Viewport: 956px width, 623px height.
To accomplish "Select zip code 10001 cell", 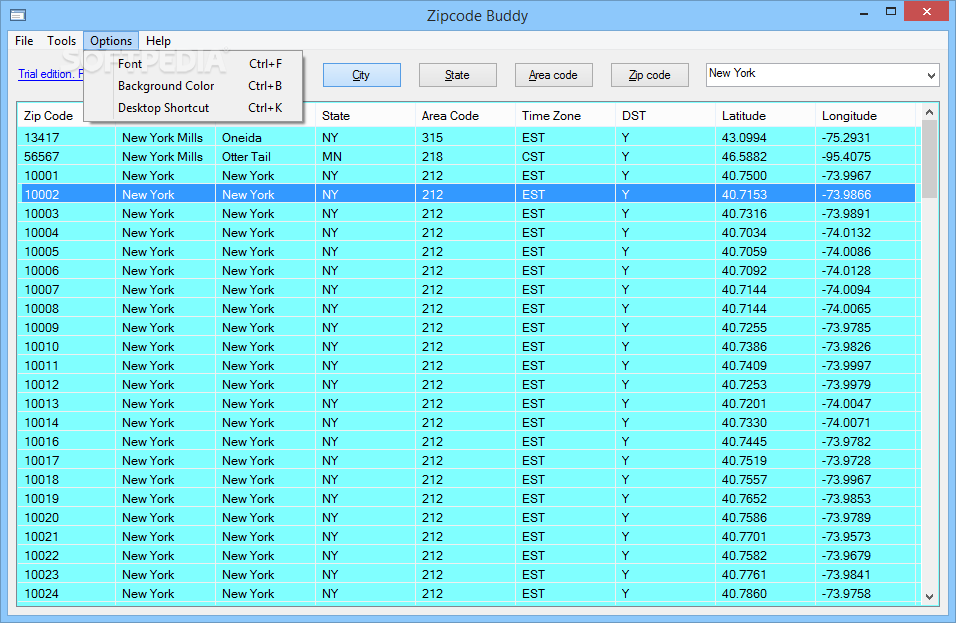I will pos(68,176).
